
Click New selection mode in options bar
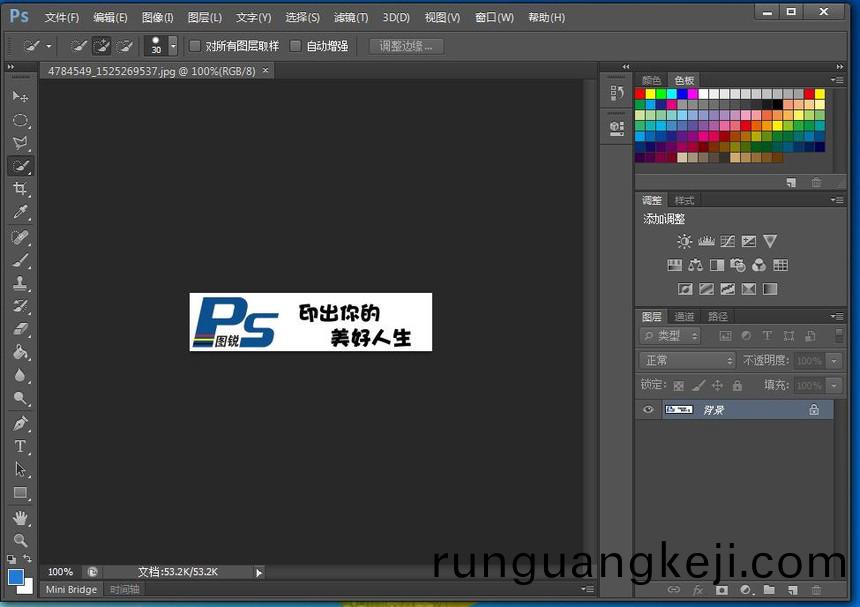80,46
